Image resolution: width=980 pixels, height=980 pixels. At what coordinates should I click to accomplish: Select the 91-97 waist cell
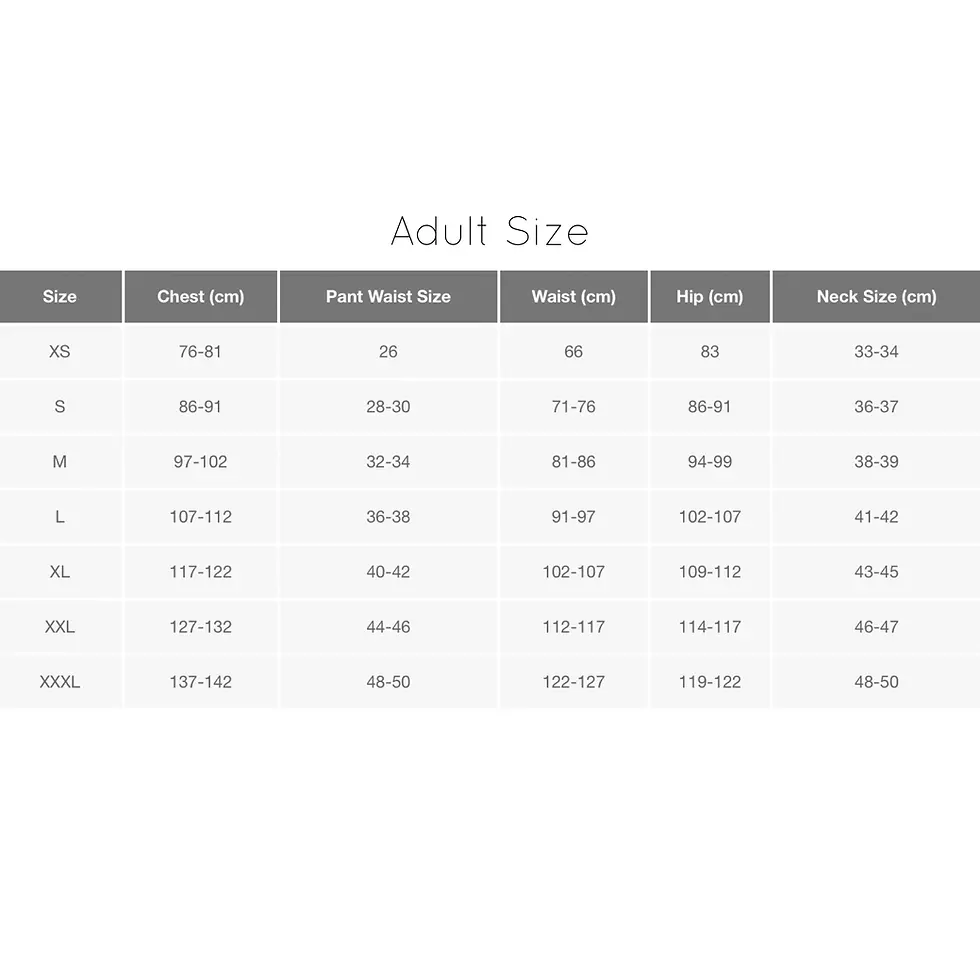(x=573, y=517)
